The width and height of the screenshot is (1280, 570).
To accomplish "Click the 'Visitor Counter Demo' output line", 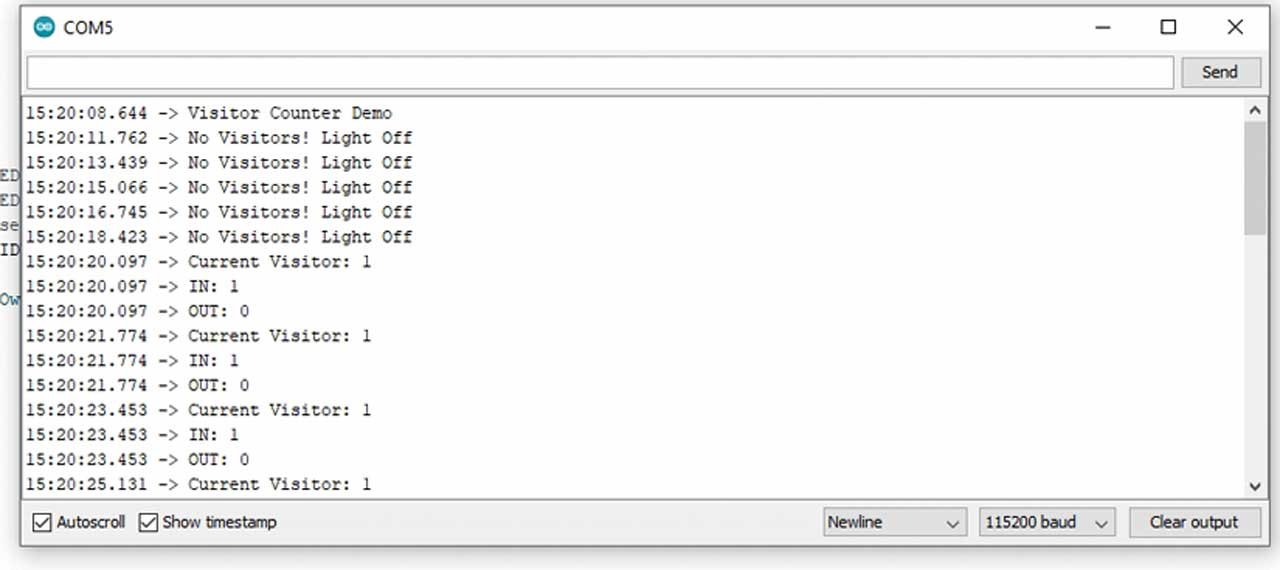I will [289, 113].
